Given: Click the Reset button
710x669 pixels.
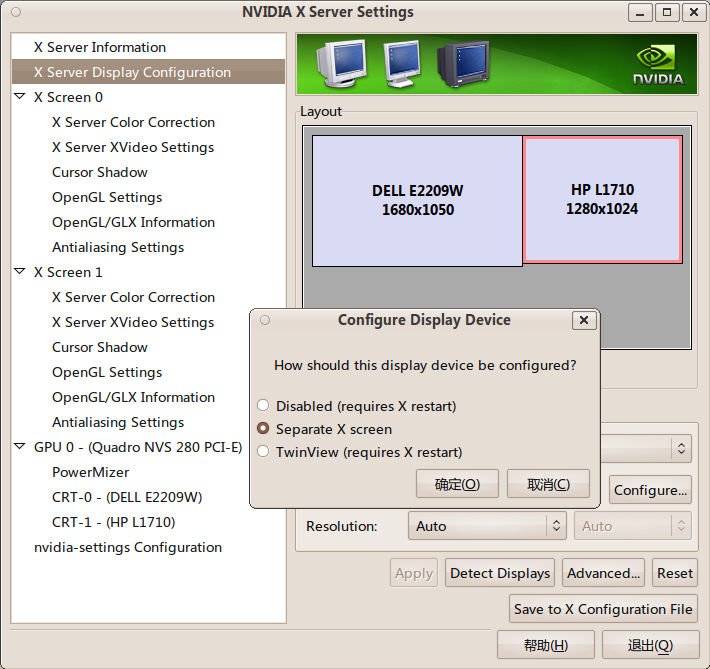Looking at the screenshot, I should [x=675, y=573].
